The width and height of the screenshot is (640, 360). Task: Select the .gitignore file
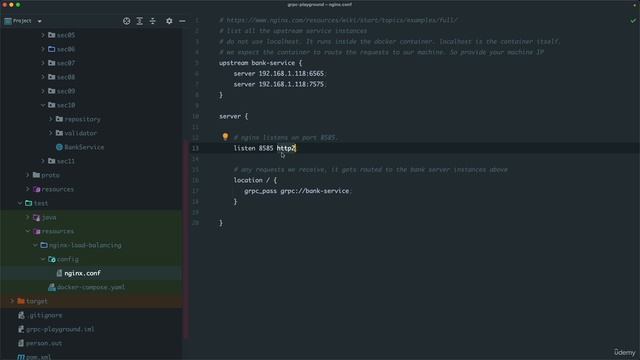pyautogui.click(x=44, y=315)
